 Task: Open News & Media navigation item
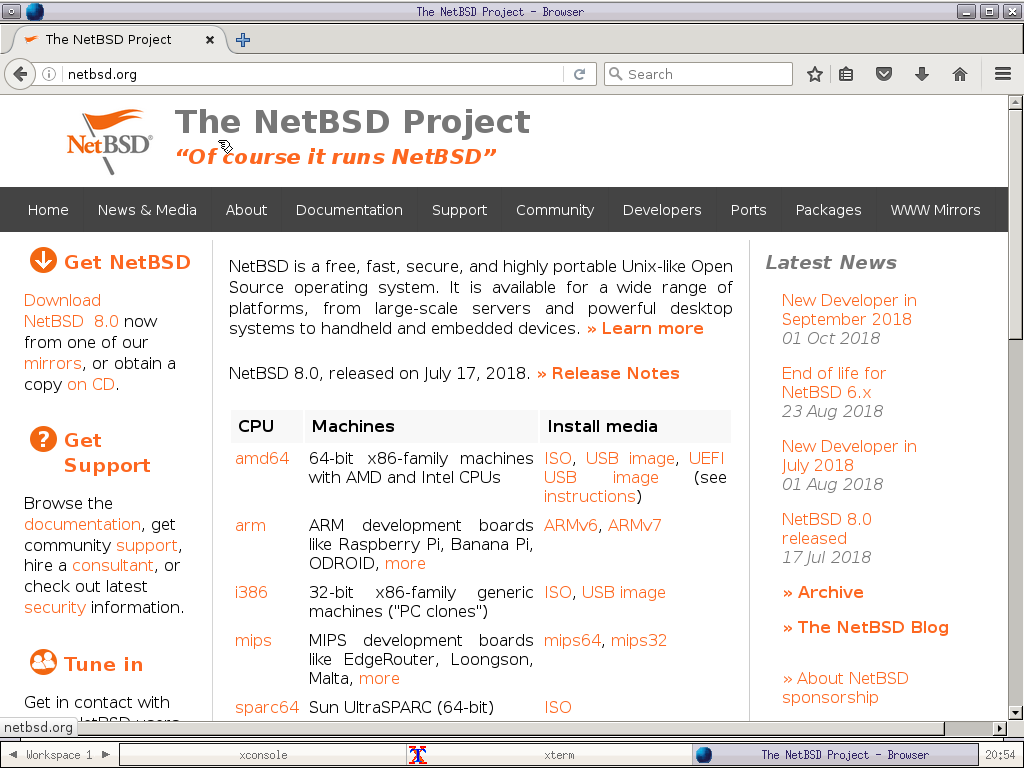tap(147, 210)
